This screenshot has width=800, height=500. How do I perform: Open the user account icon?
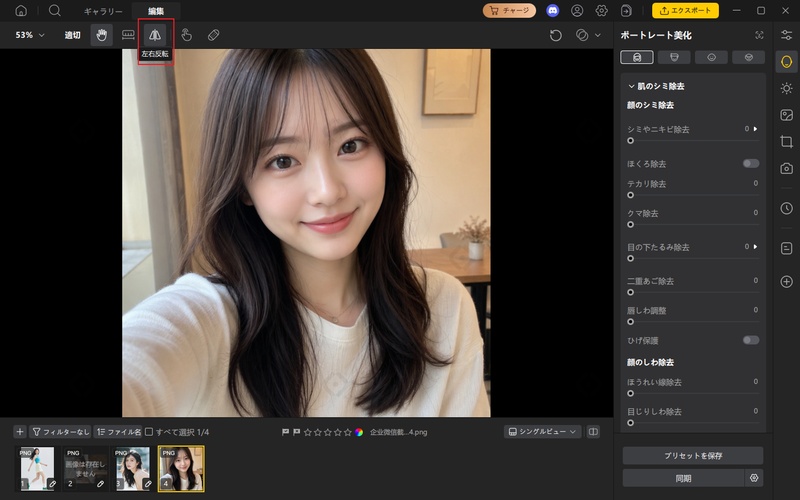(x=577, y=11)
